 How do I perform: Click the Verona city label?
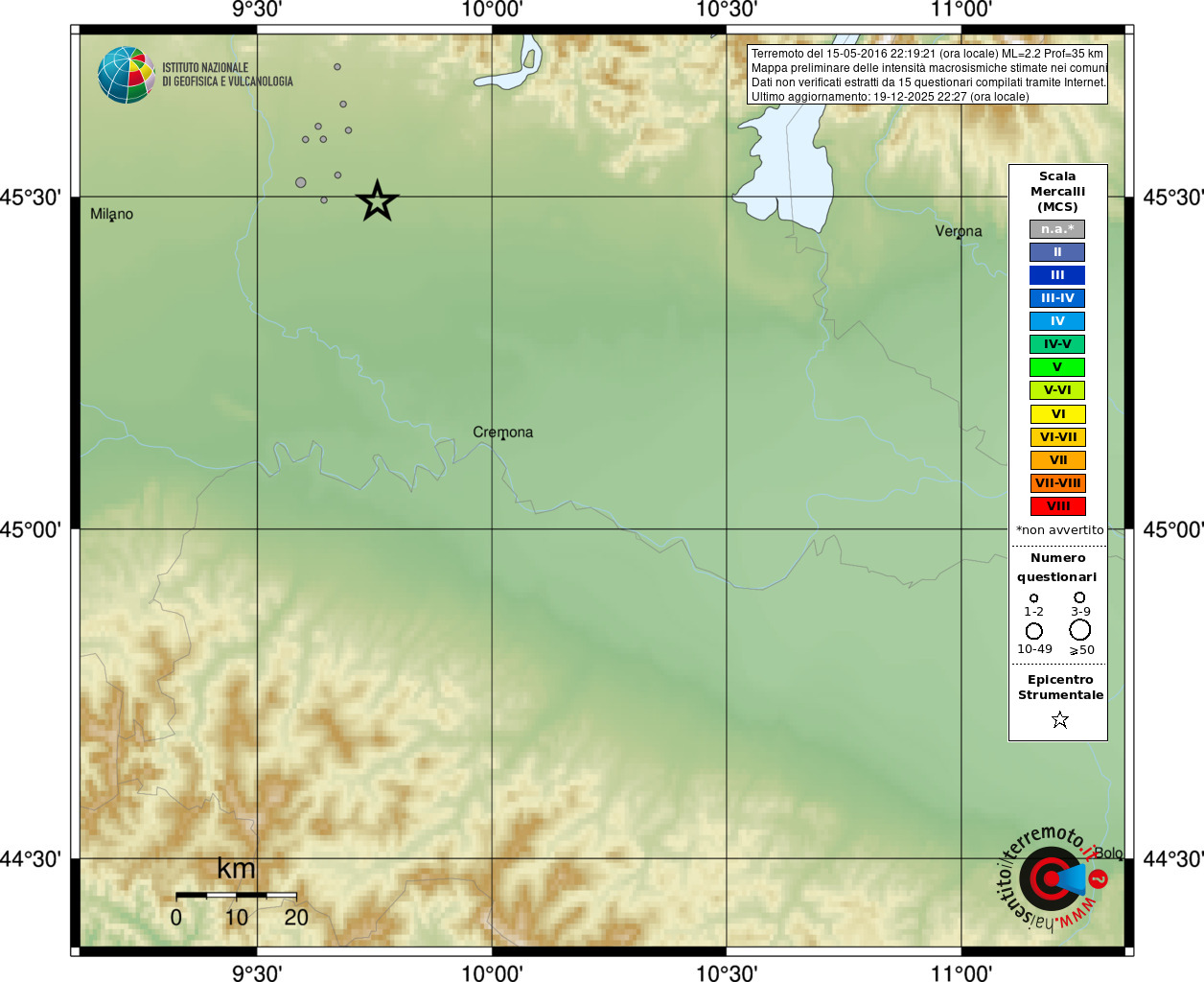click(x=959, y=231)
